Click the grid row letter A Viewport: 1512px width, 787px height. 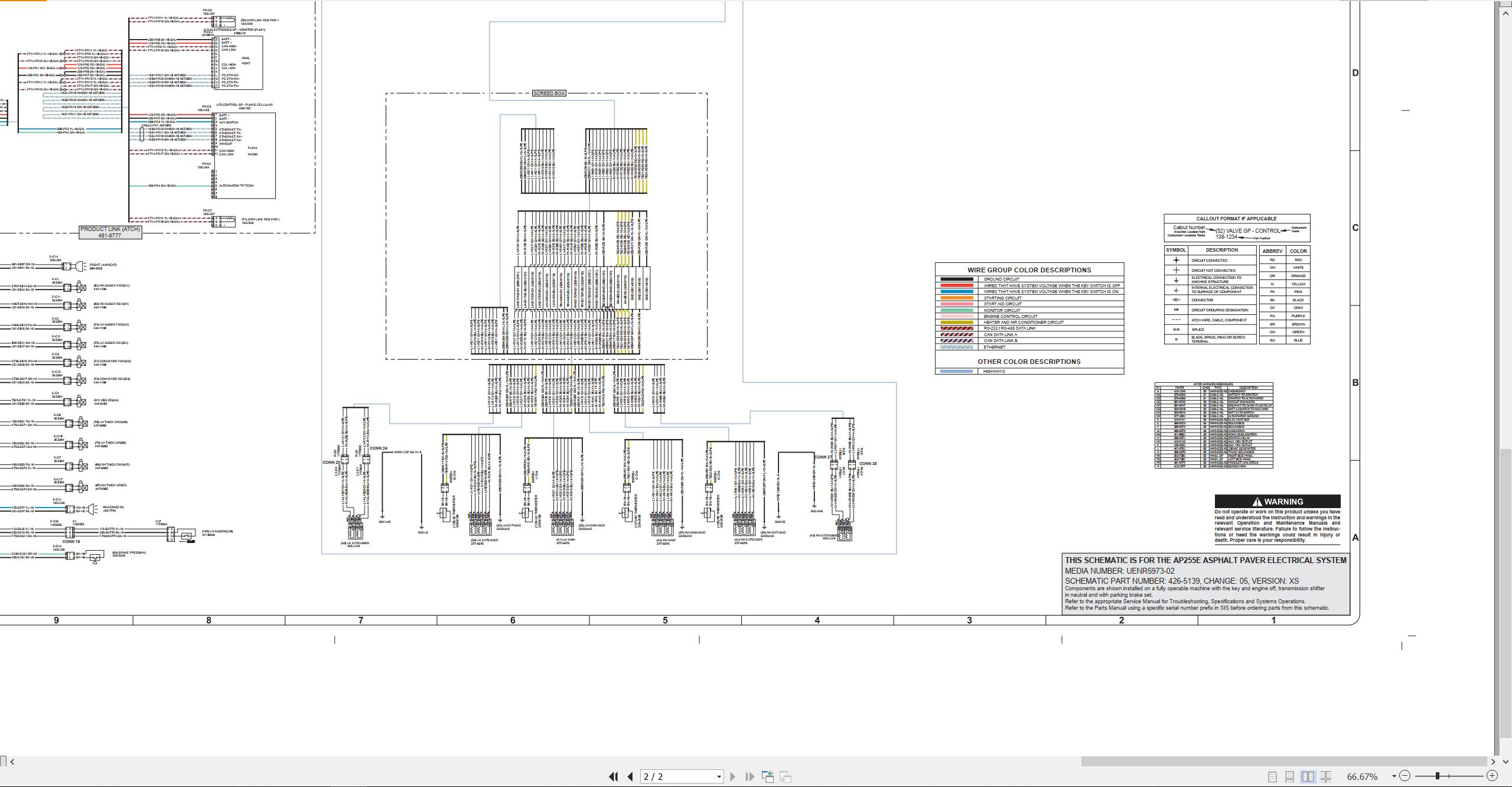point(1355,538)
